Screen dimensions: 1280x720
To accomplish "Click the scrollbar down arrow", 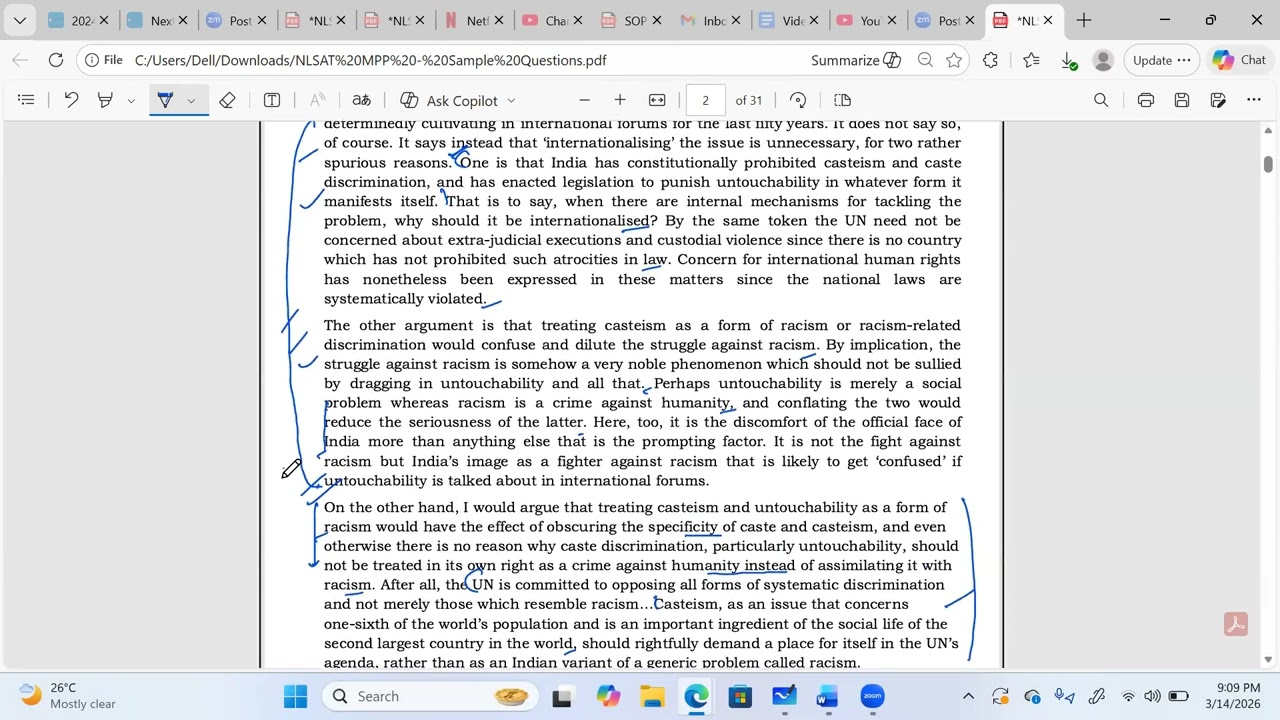I will (x=1268, y=659).
